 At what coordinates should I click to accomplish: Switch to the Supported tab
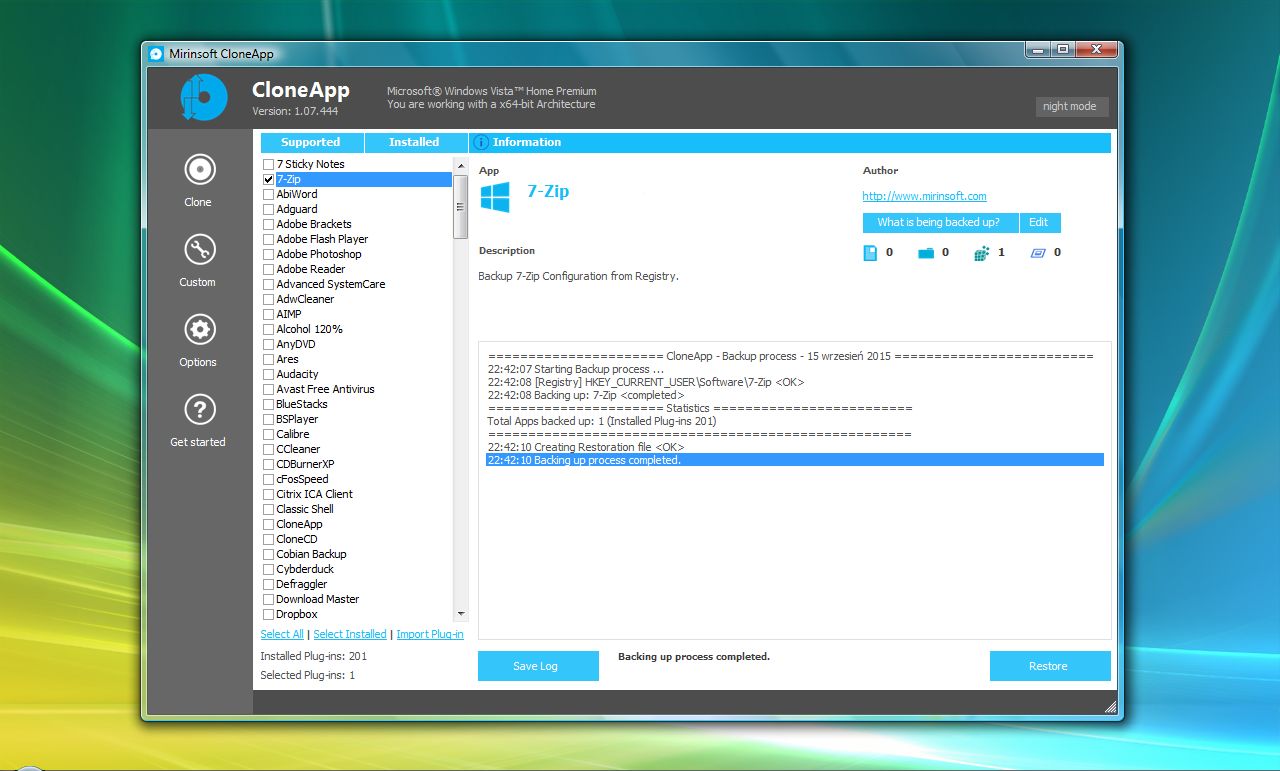311,143
